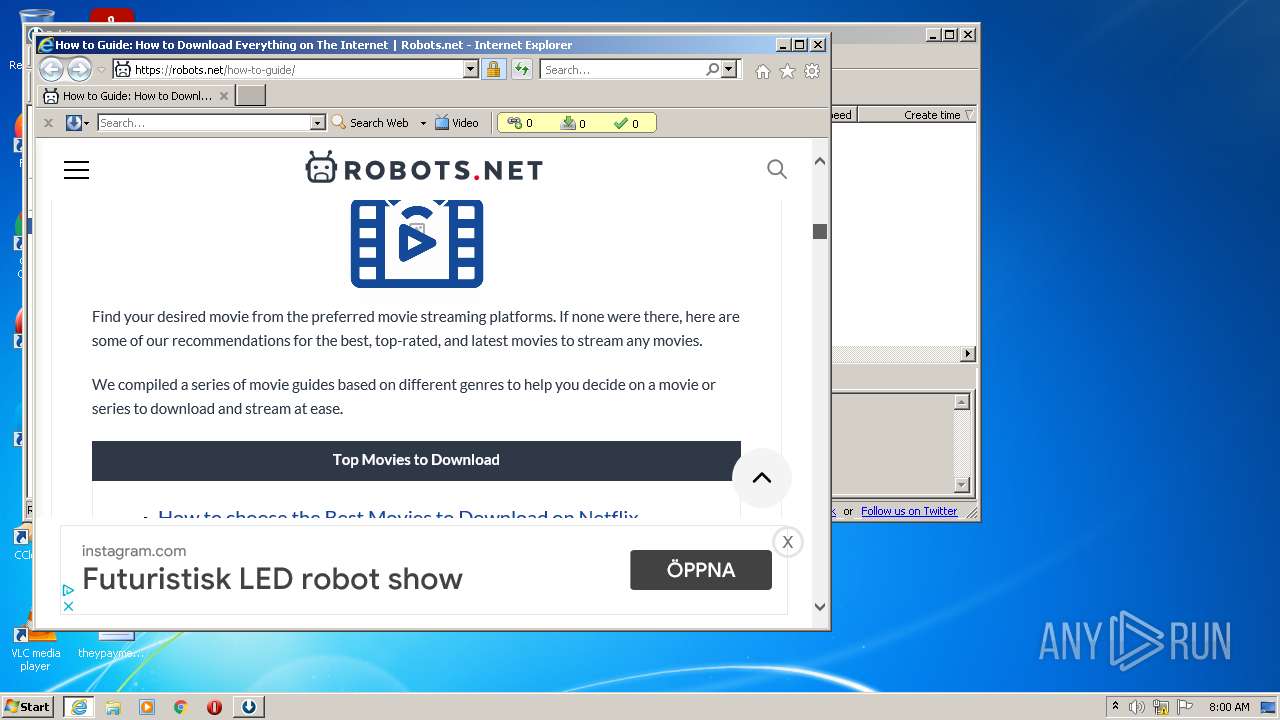Click the ROBOTS.NET site logo
The height and width of the screenshot is (720, 1280).
click(x=424, y=168)
